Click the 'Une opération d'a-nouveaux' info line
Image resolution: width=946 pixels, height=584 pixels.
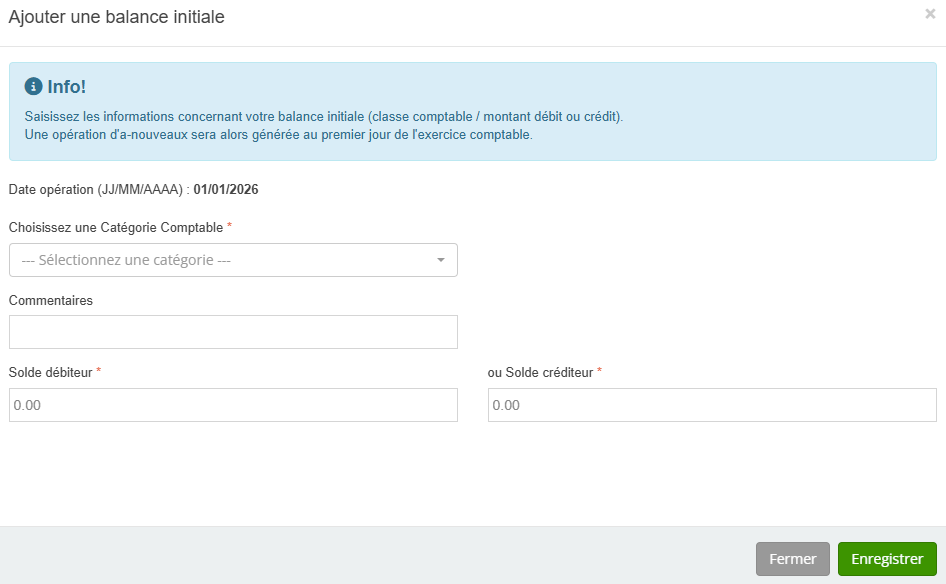coord(278,134)
